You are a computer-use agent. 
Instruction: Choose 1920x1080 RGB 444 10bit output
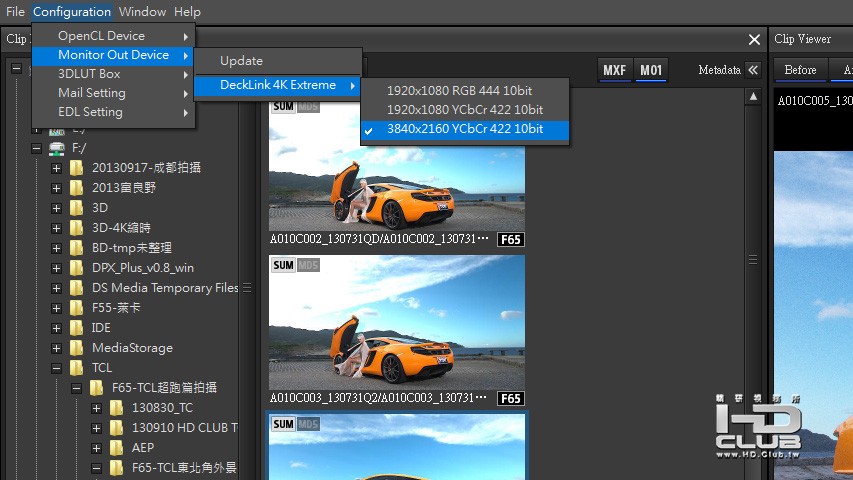point(465,90)
